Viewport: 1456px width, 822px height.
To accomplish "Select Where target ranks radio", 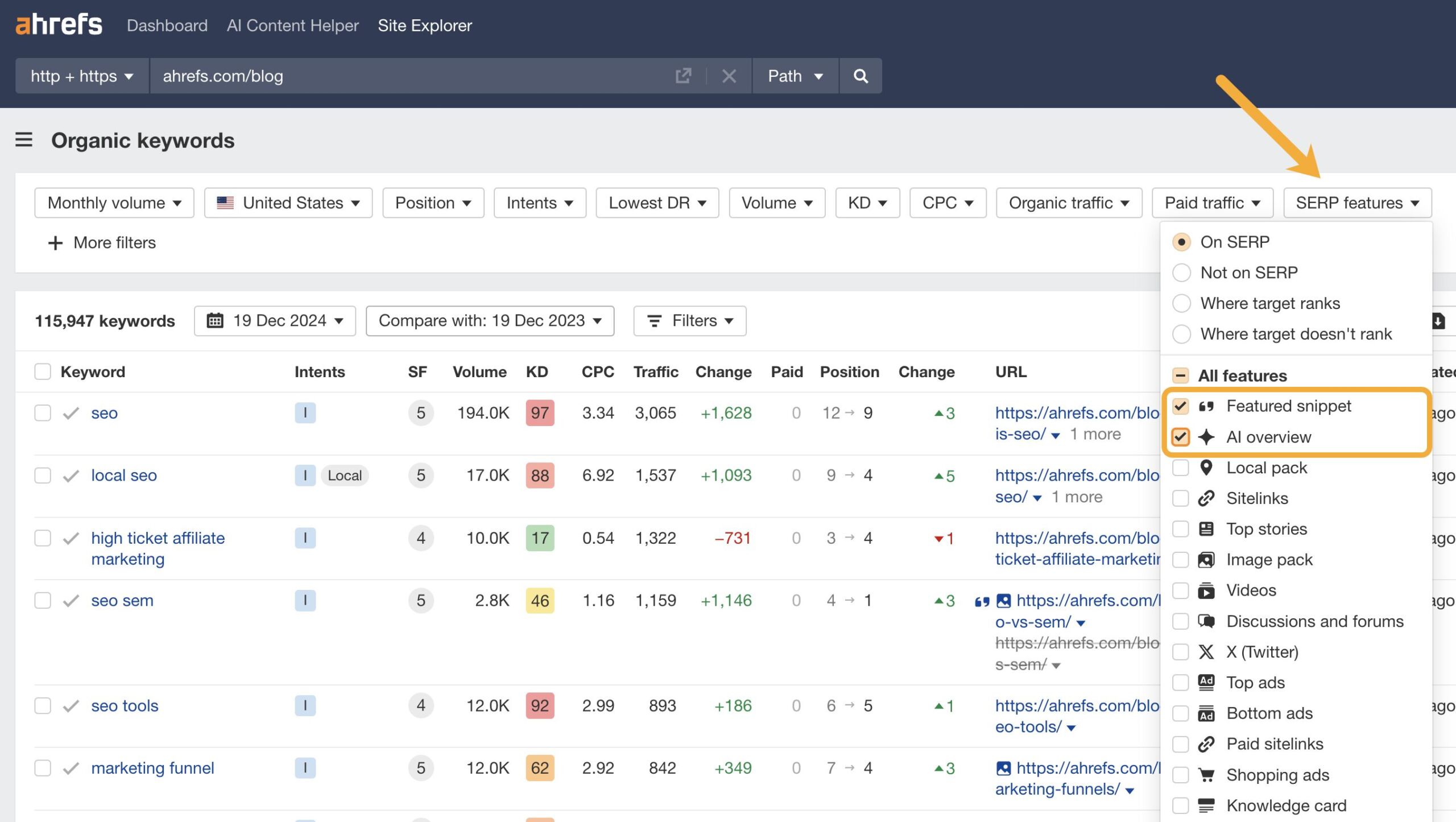I will (x=1181, y=303).
